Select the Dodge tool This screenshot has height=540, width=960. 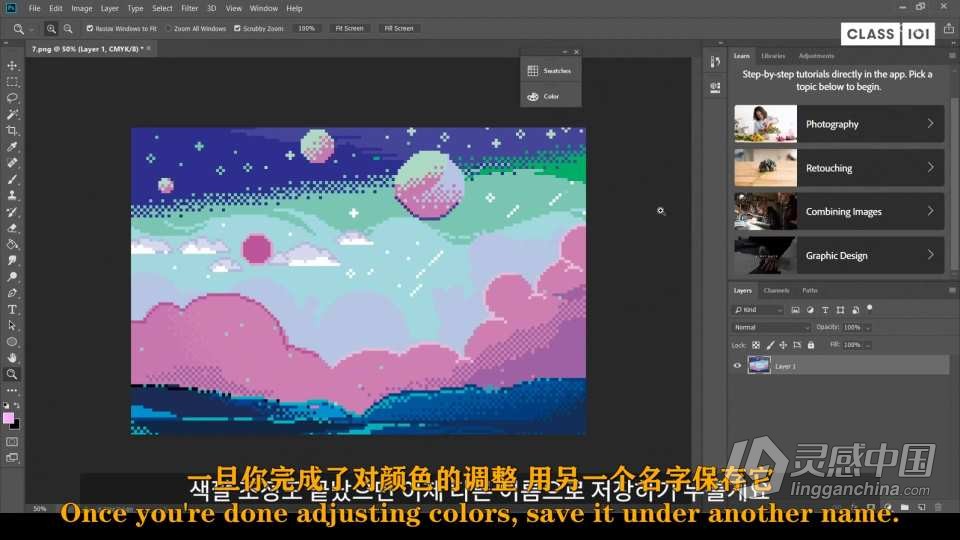(12, 277)
